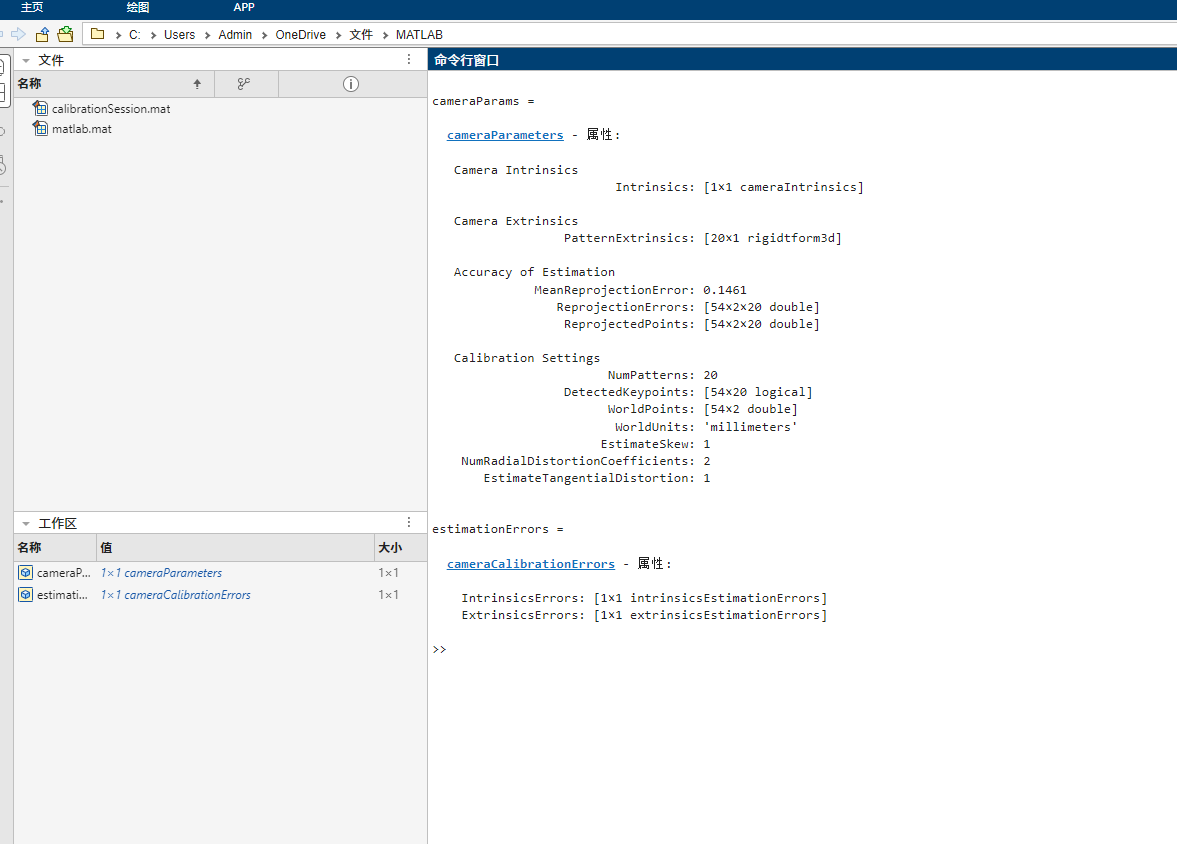Select OneDrive in the path breadcrumb
Screen dimensions: 1177x844
point(300,35)
